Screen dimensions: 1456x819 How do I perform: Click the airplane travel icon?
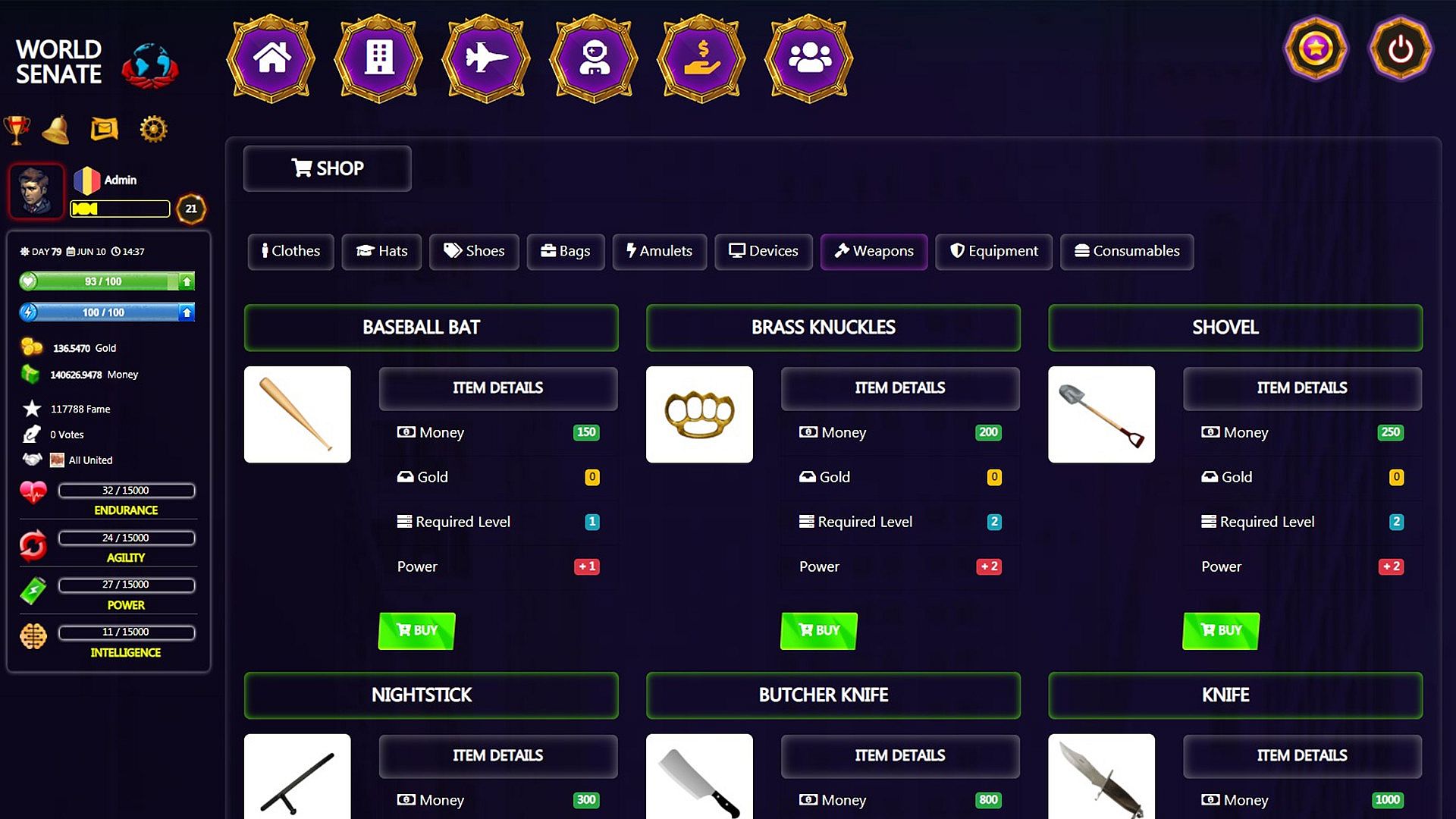[487, 58]
